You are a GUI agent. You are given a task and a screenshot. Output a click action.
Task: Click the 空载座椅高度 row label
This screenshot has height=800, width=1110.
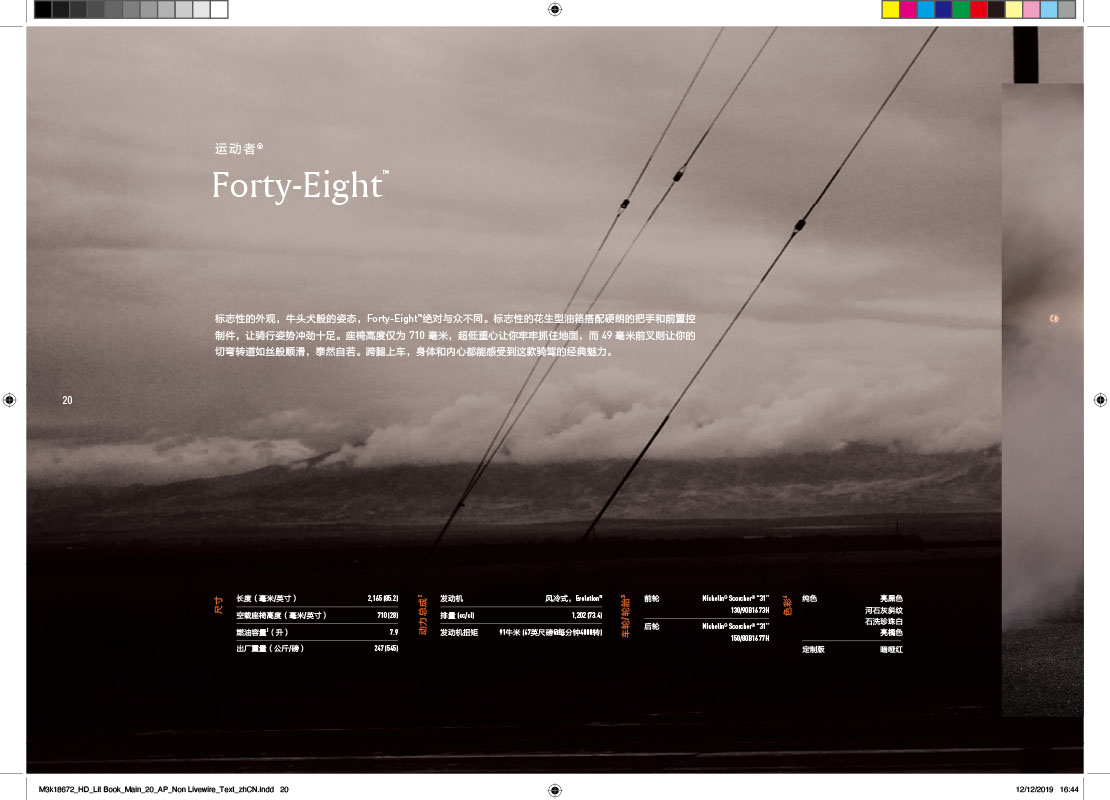(281, 616)
